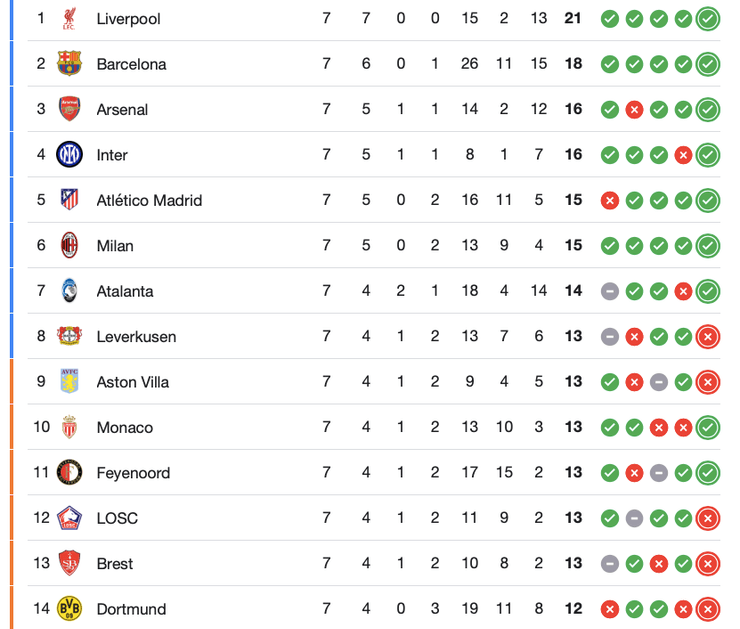Click Brest's club crest icon
This screenshot has height=629, width=740.
coord(69,563)
